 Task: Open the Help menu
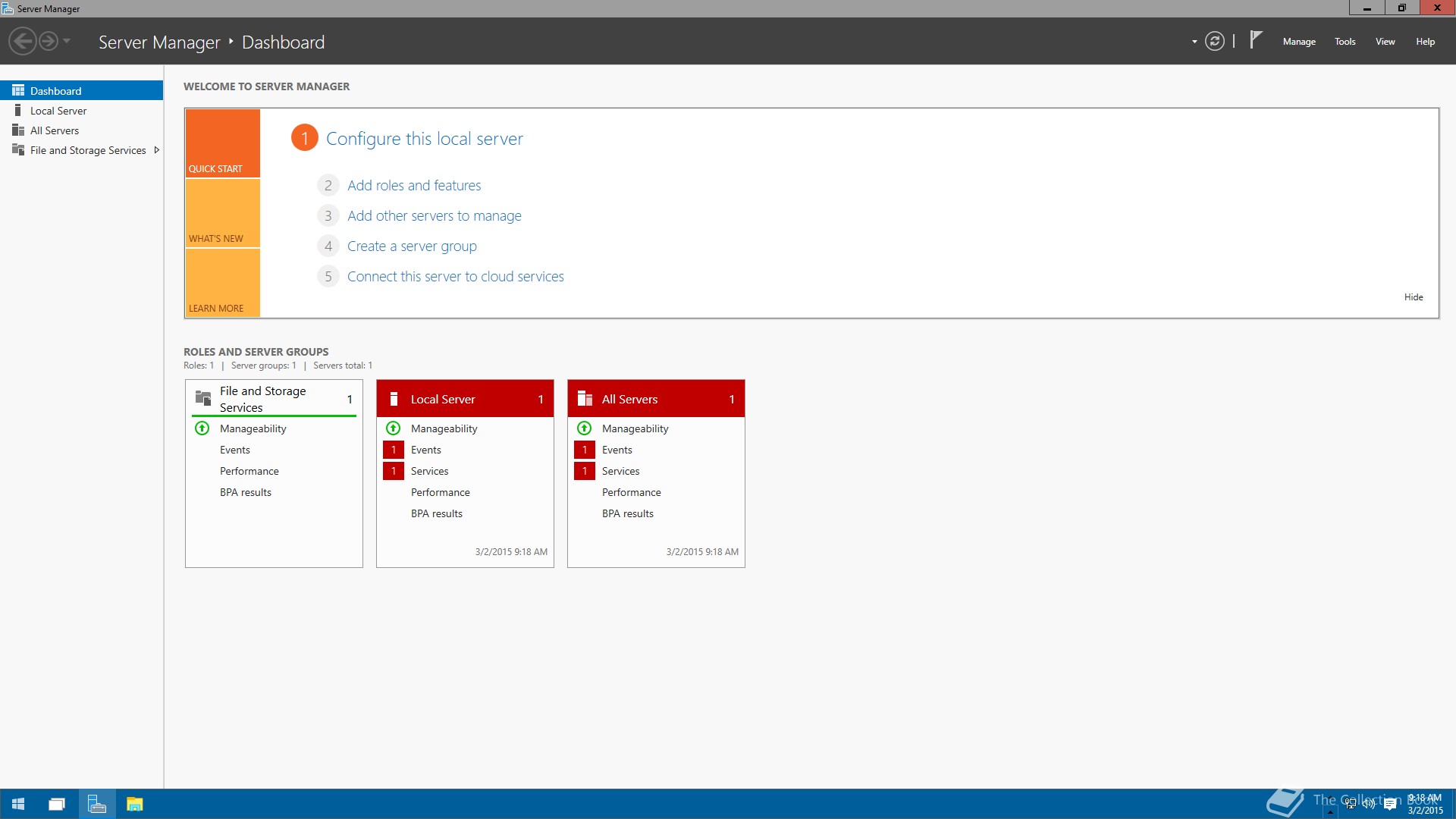(1425, 42)
